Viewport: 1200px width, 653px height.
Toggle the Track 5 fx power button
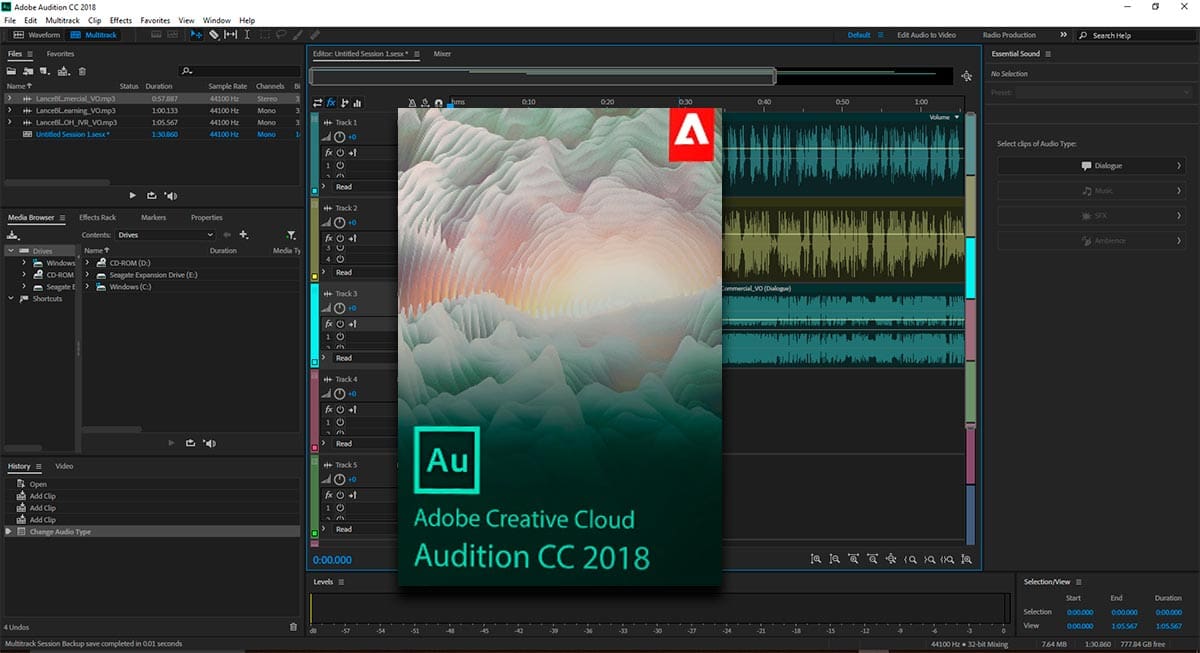click(340, 495)
